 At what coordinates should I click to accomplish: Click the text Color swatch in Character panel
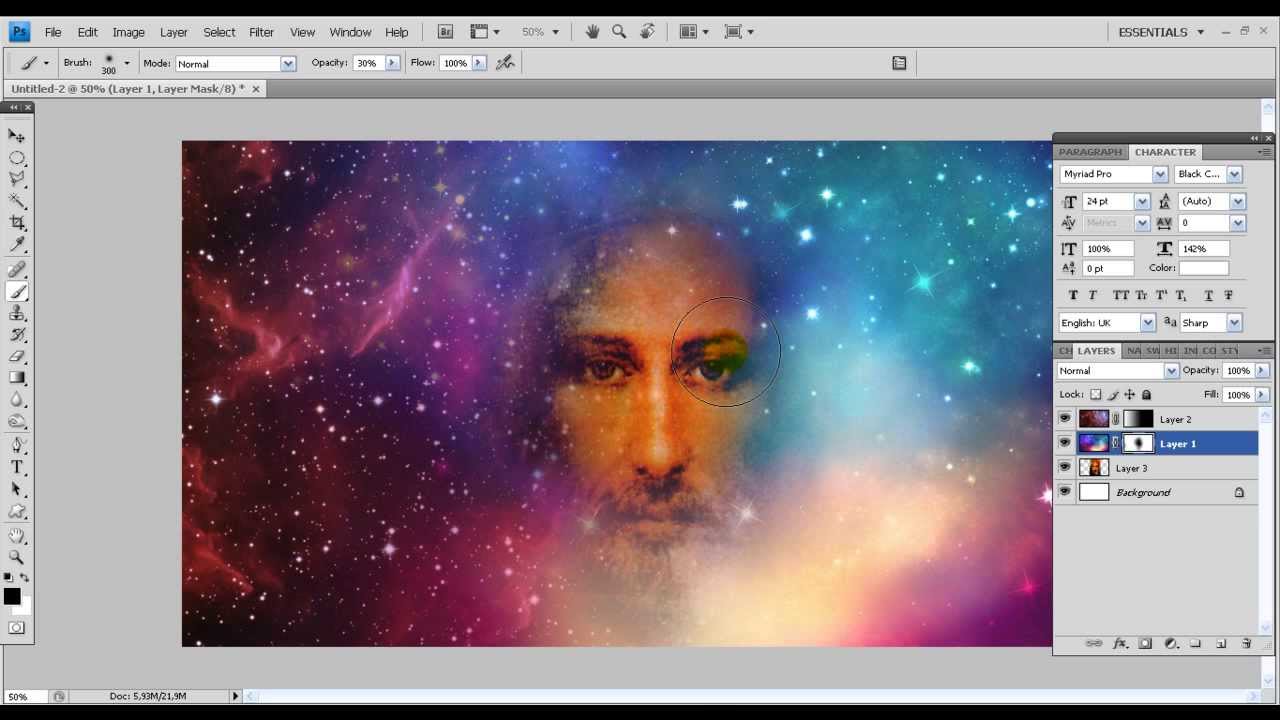pos(1203,268)
